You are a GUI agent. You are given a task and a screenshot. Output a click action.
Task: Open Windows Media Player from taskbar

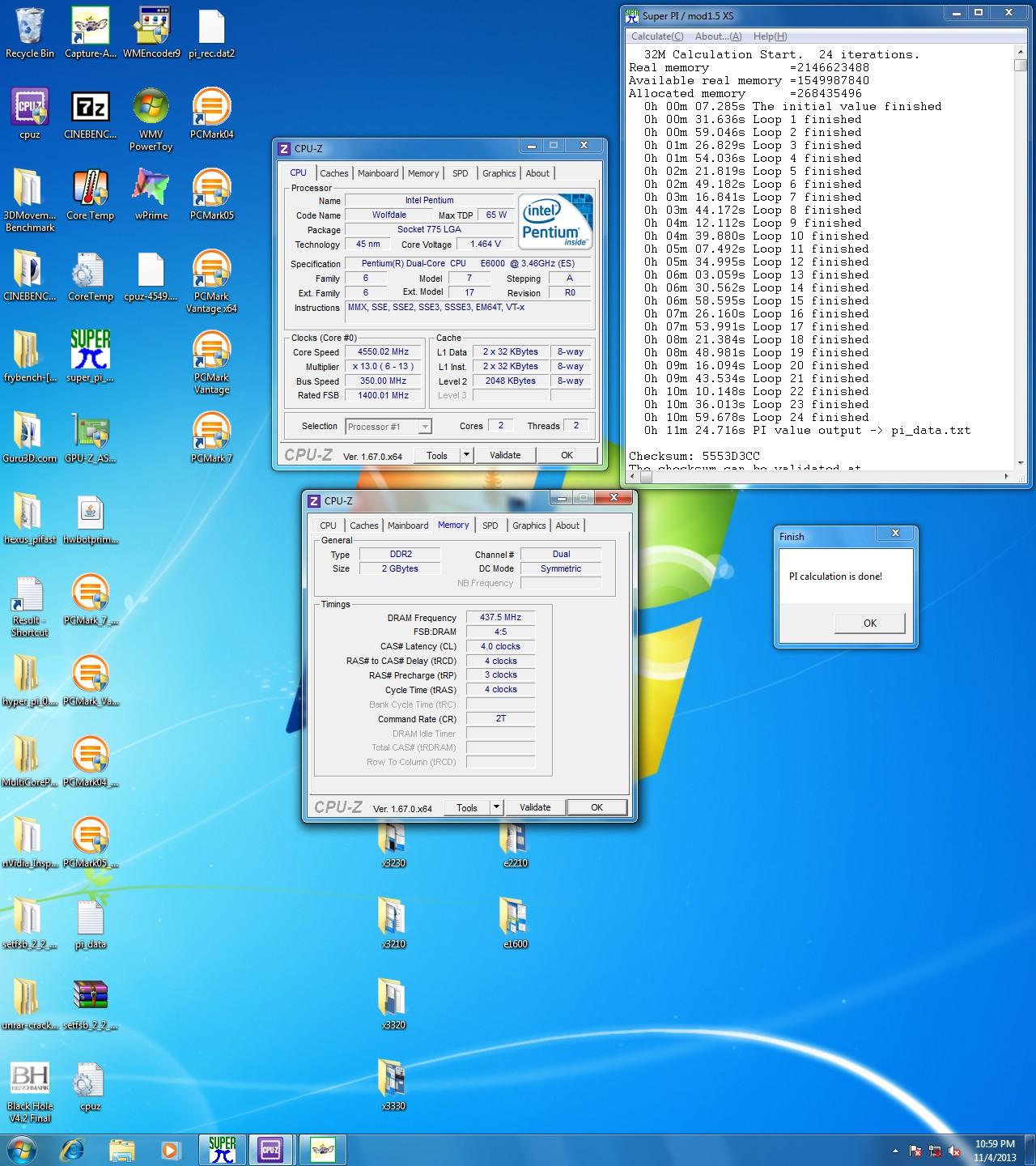(x=170, y=1150)
